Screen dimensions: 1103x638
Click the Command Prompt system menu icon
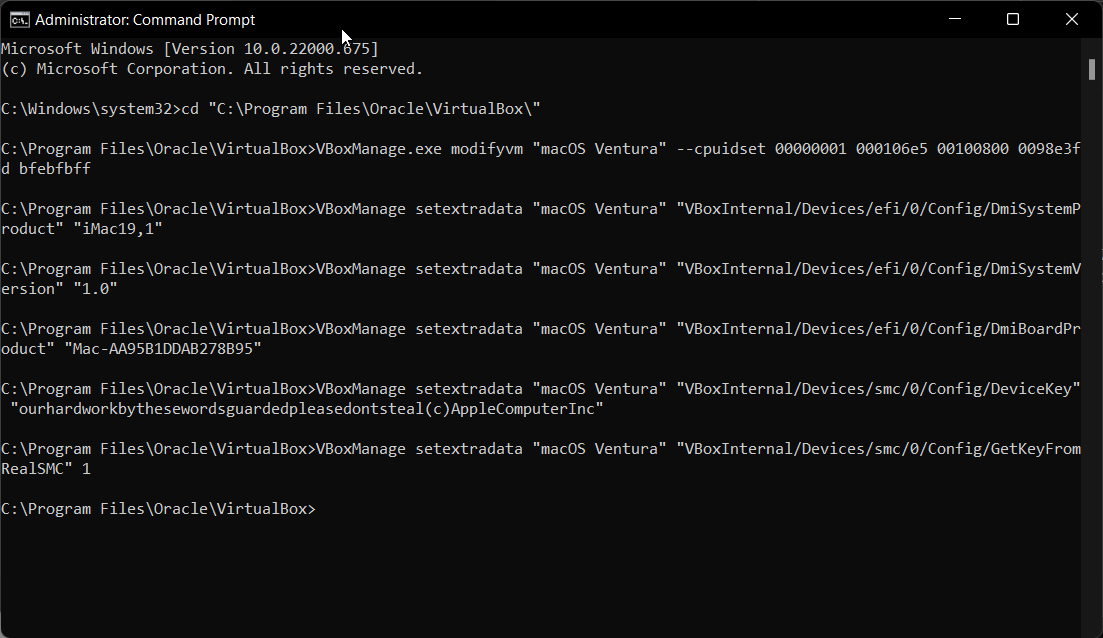pos(19,19)
